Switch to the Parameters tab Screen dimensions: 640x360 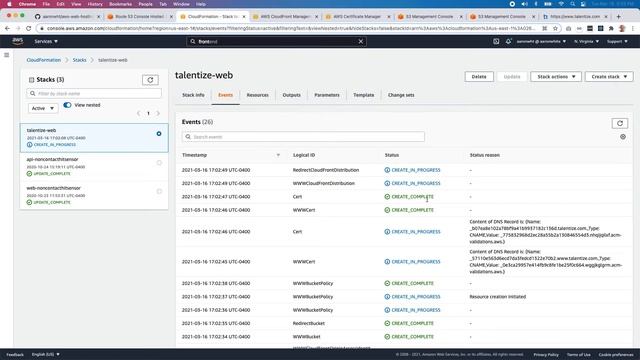click(x=327, y=95)
